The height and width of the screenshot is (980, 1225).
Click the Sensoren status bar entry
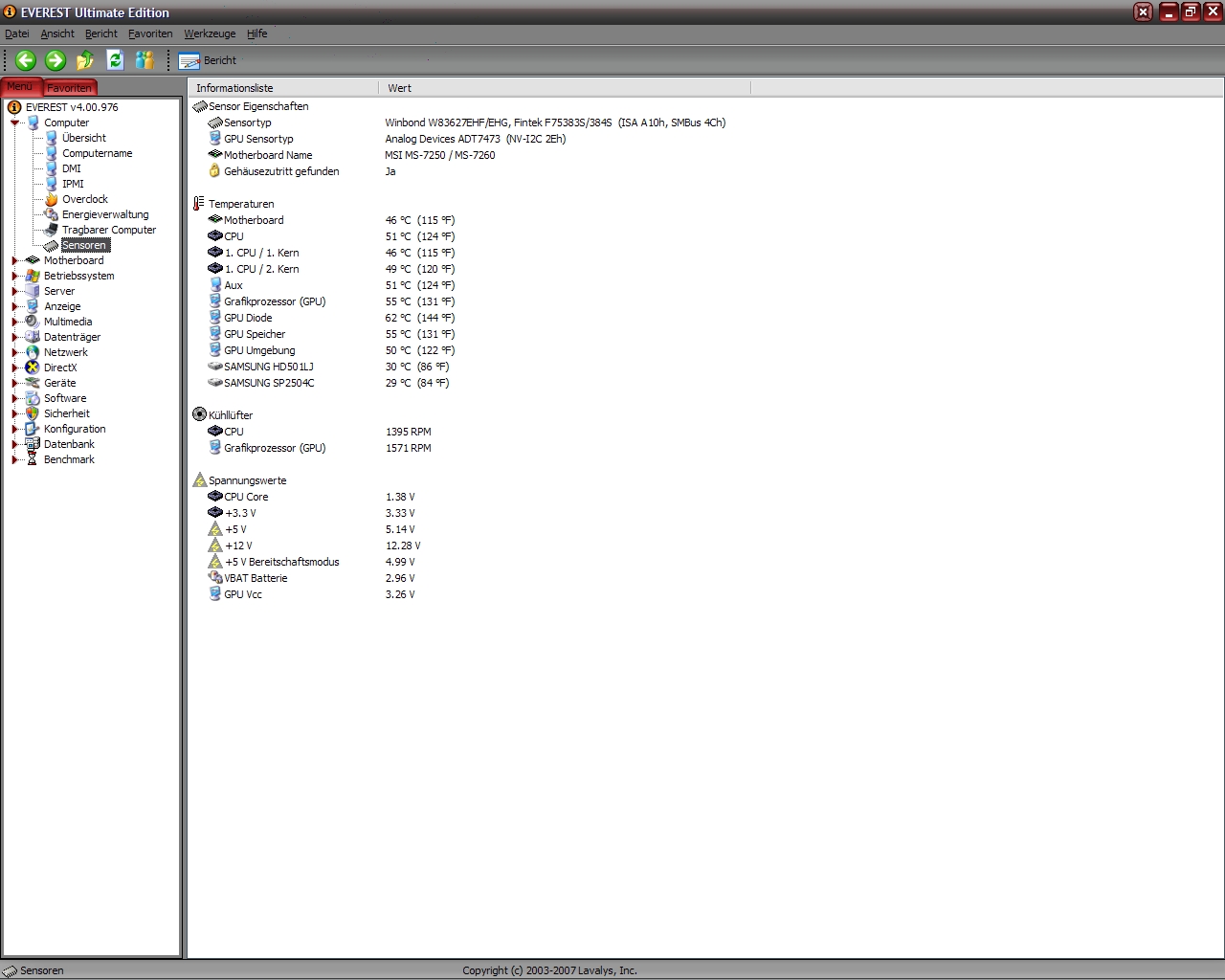coord(33,970)
